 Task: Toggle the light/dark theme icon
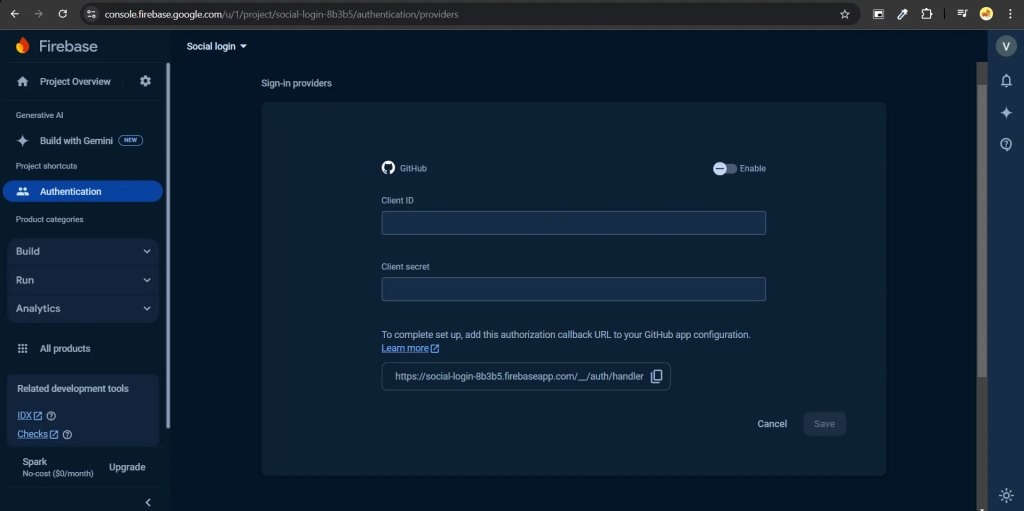pyautogui.click(x=1006, y=495)
